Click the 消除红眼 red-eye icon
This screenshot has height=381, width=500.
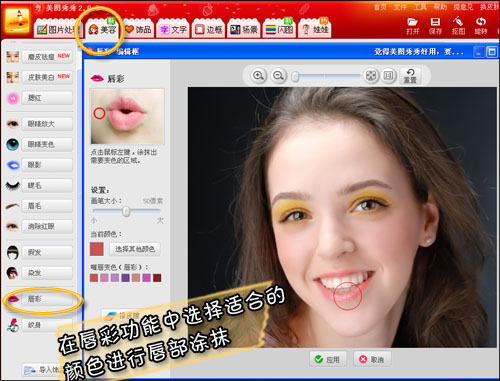click(x=13, y=226)
